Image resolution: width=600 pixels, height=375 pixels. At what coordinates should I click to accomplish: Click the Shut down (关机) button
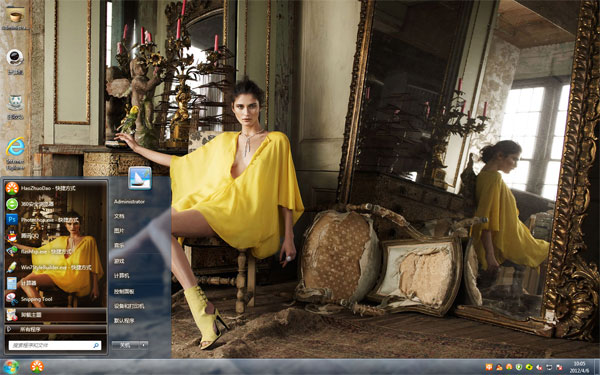coord(125,345)
